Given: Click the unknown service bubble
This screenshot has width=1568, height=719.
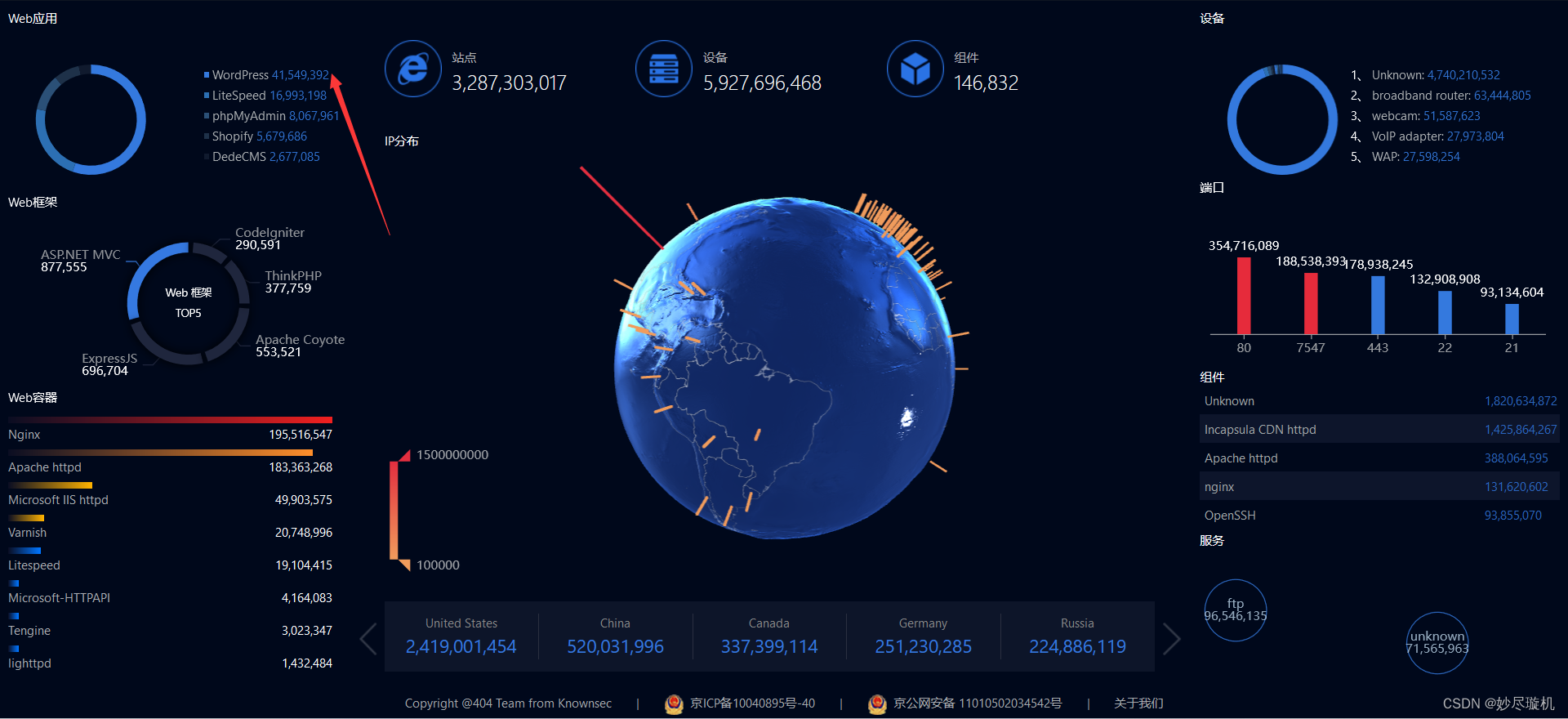Looking at the screenshot, I should coord(1437,643).
